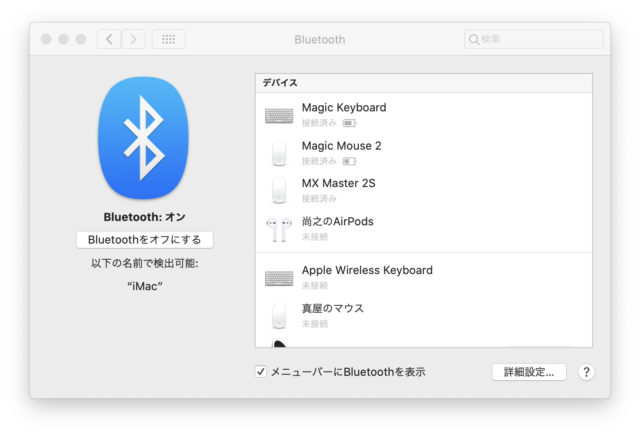Click the back navigation arrow
This screenshot has width=640, height=435.
(x=109, y=39)
